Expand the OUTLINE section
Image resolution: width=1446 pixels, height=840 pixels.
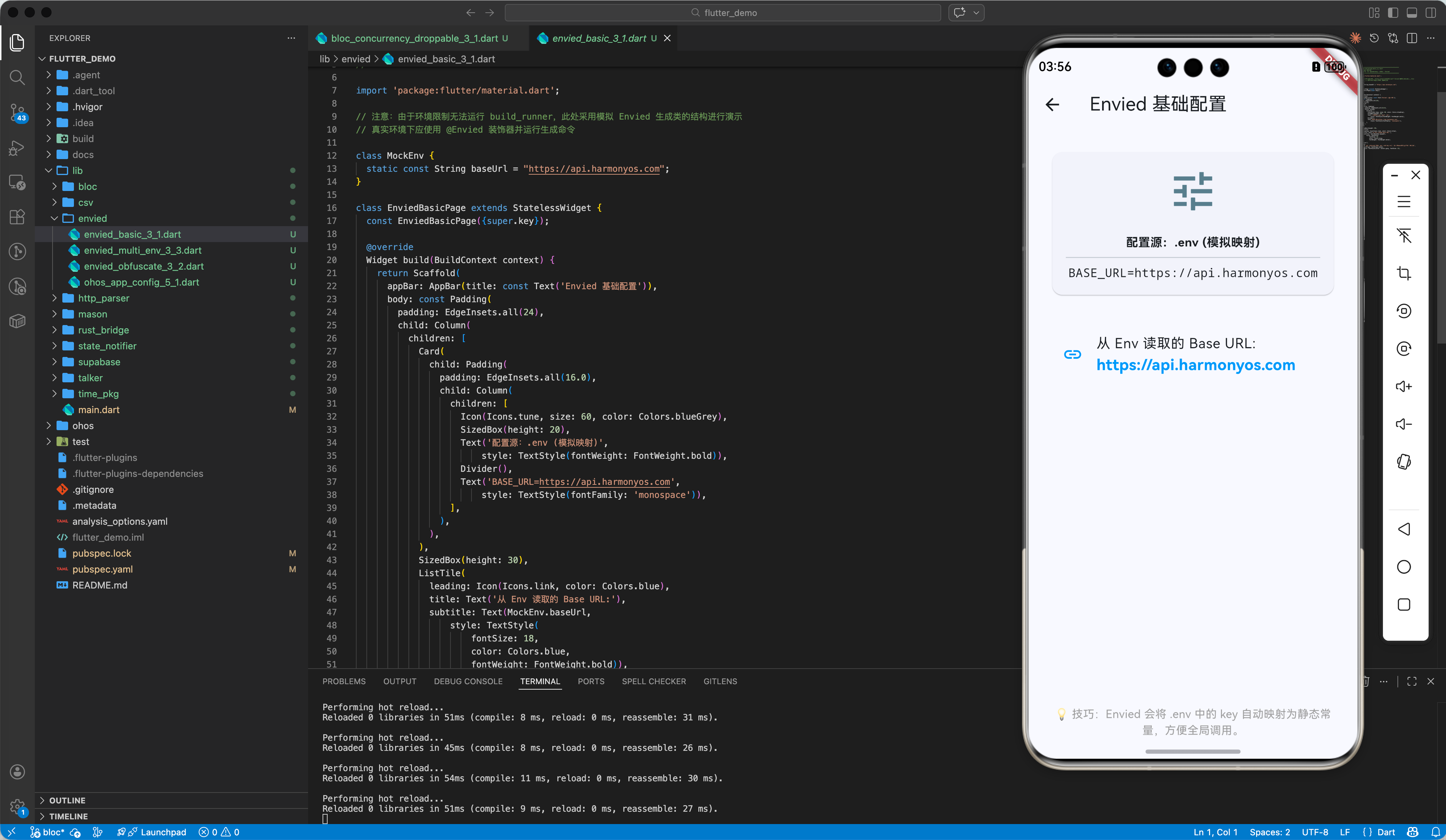coord(67,800)
